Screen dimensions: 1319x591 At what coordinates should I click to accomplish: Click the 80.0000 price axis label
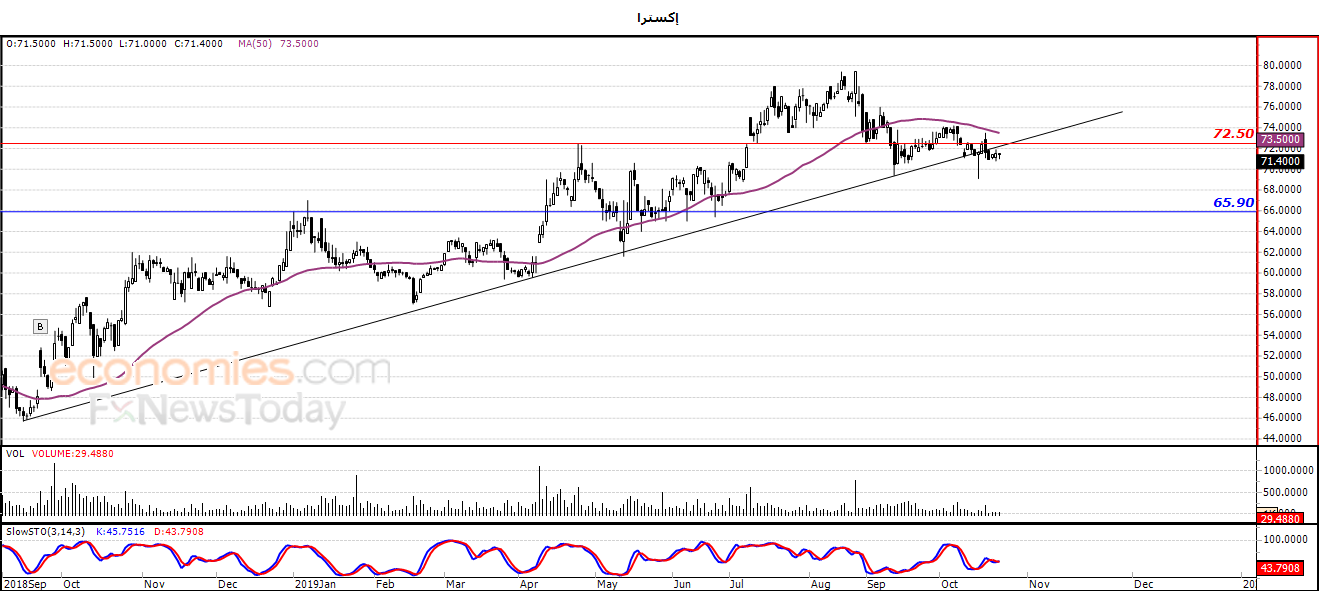coord(1282,65)
